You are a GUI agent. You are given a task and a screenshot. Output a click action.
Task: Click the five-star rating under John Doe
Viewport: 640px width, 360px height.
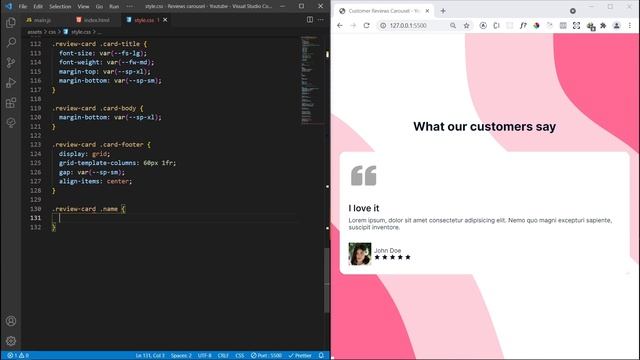click(x=392, y=257)
